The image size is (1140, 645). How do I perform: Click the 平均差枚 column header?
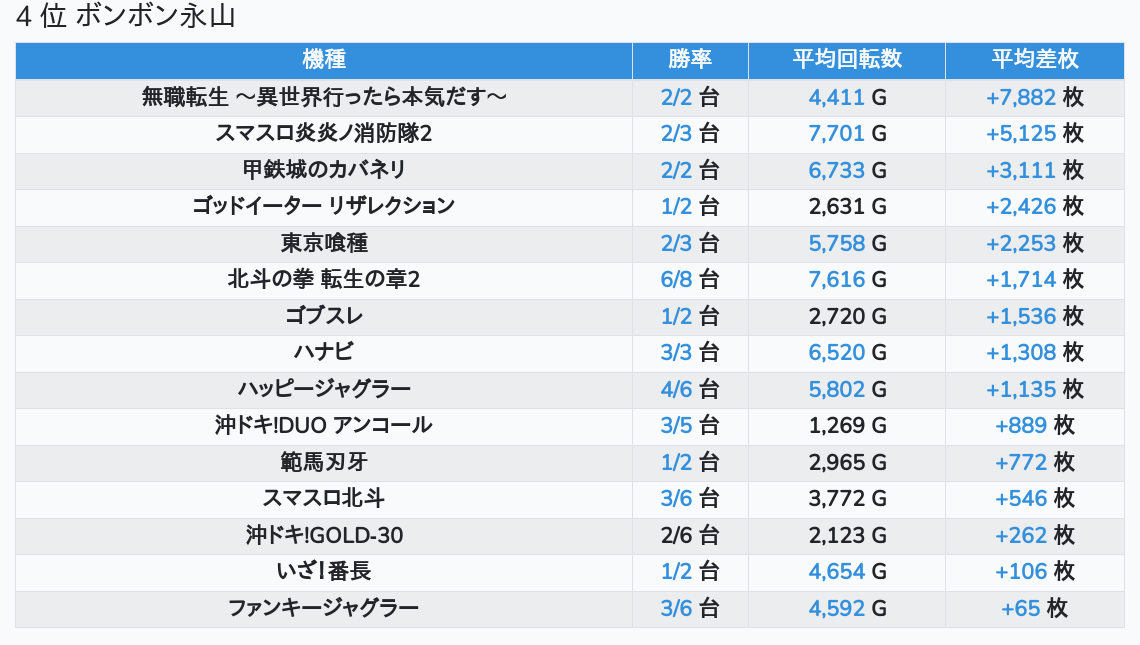coord(1034,60)
